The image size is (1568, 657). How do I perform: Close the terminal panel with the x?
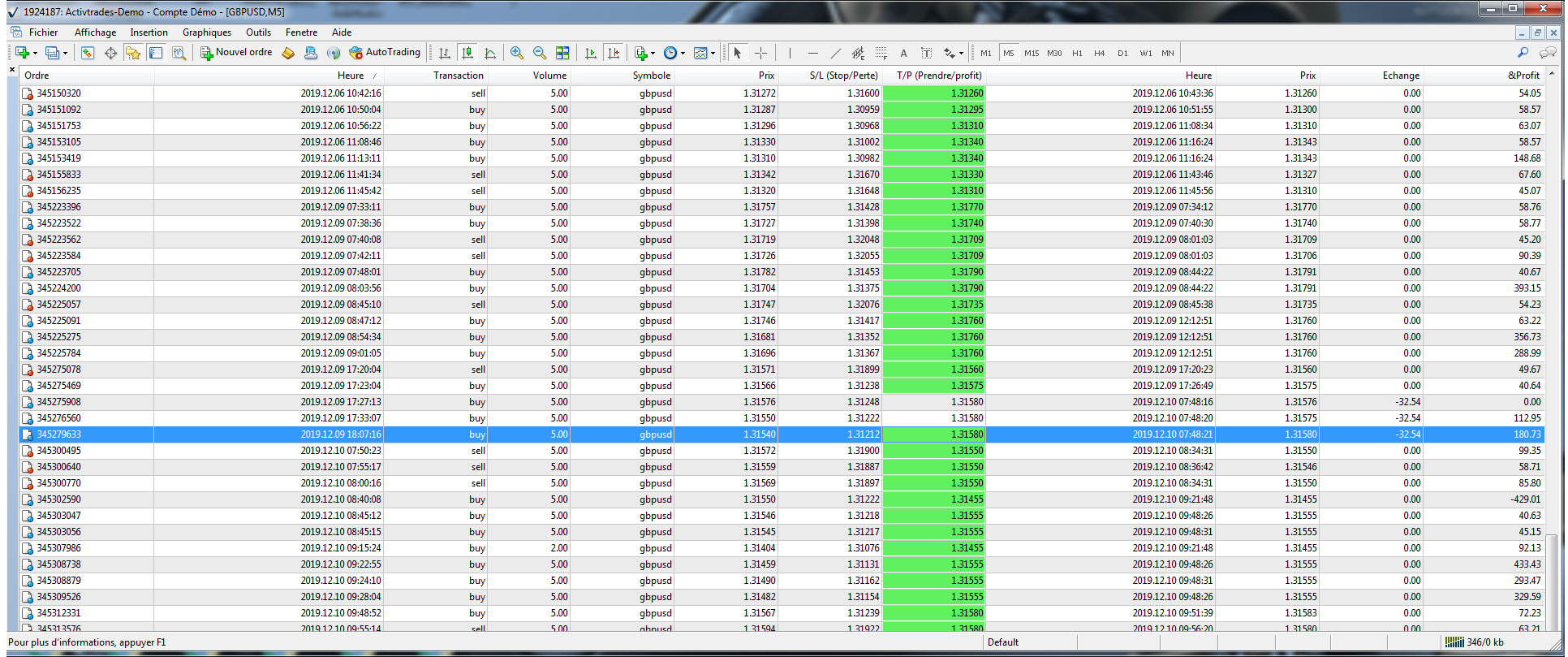click(12, 70)
